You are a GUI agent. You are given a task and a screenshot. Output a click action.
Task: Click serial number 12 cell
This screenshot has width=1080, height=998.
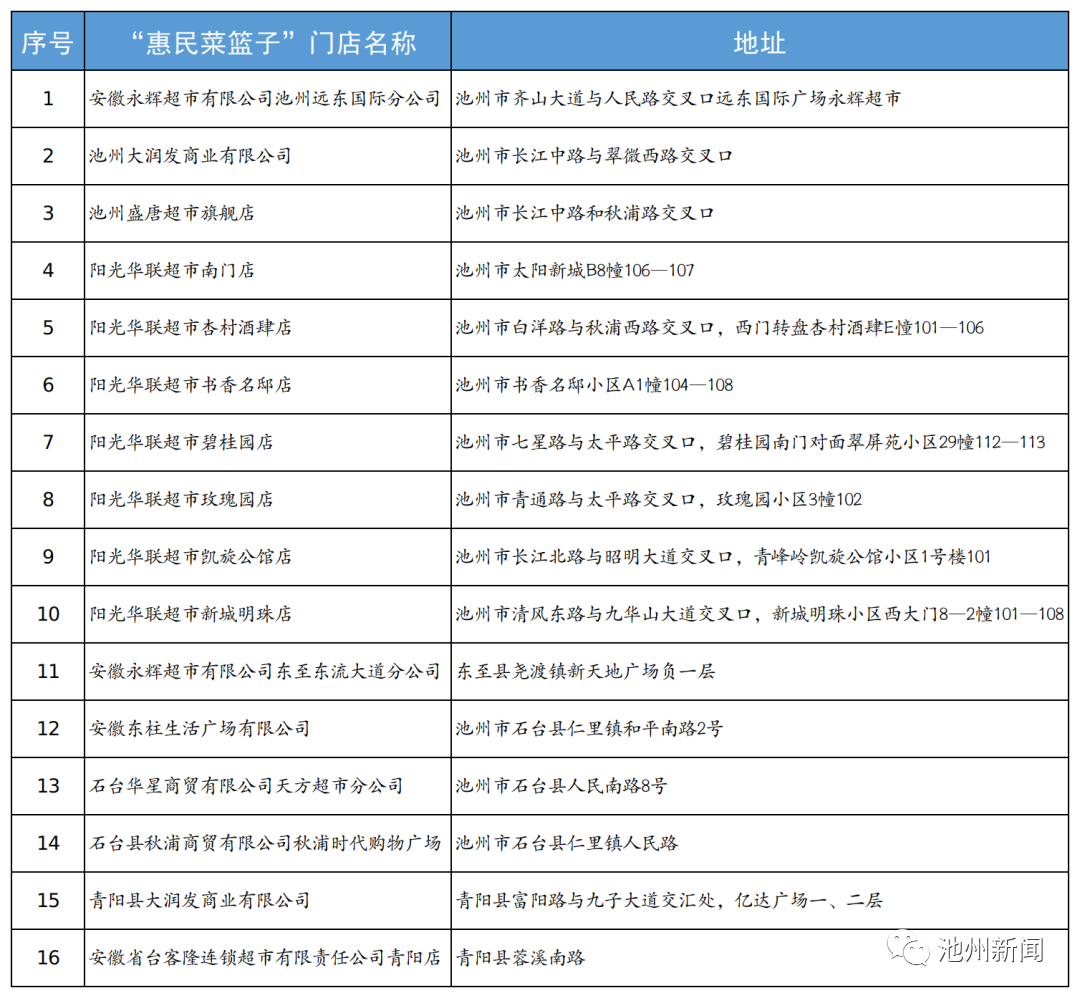48,727
